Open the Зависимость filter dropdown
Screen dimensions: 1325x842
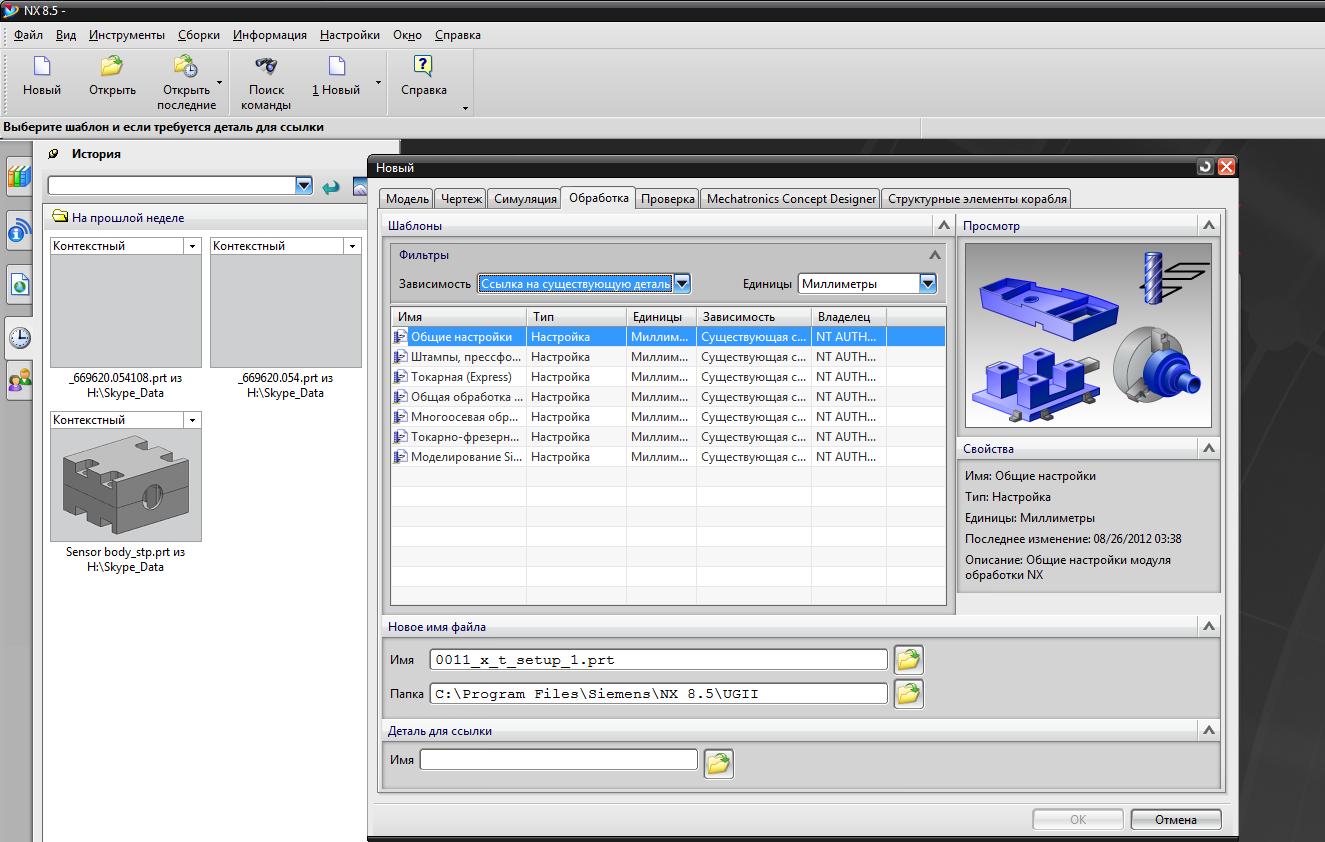click(x=682, y=284)
